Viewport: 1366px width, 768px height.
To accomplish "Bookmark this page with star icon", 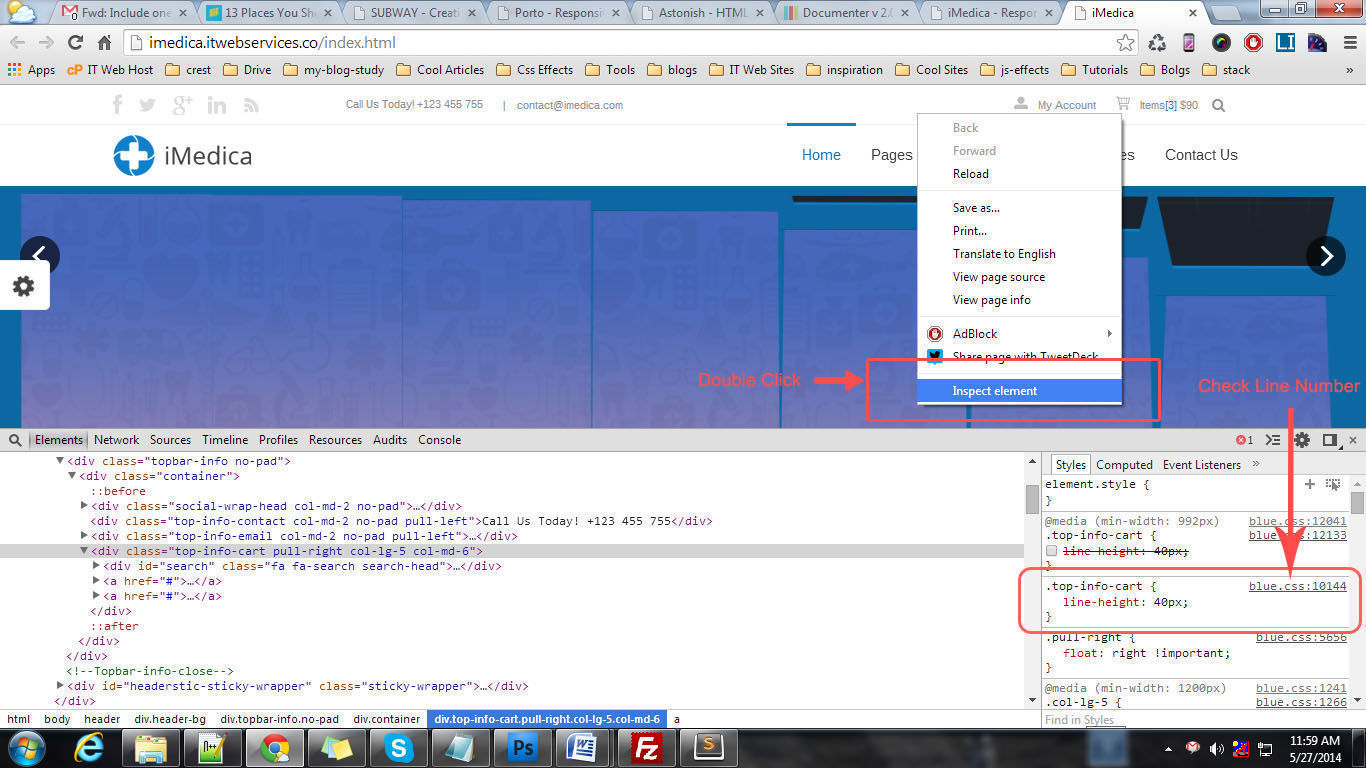I will 1126,43.
